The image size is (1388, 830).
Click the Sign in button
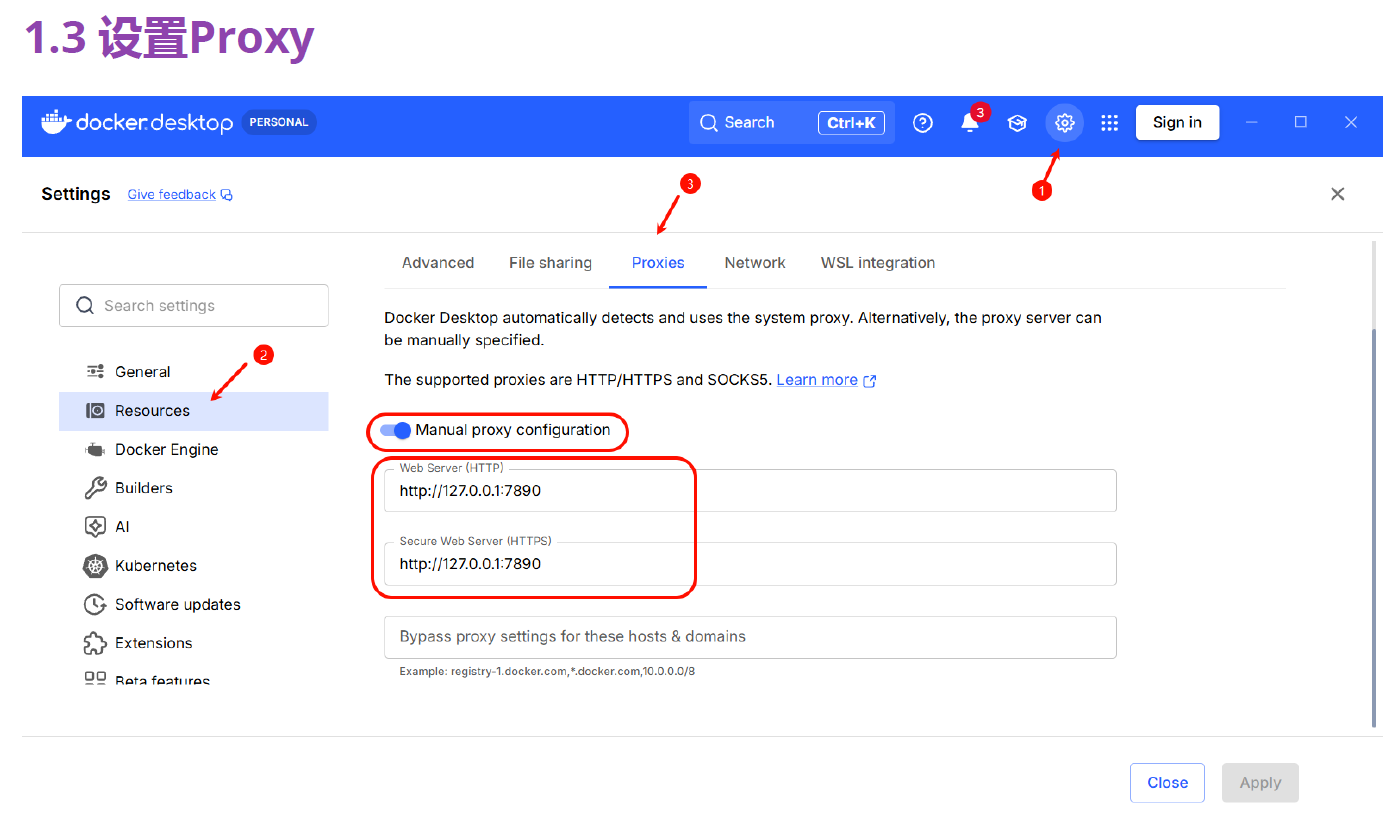(x=1177, y=122)
